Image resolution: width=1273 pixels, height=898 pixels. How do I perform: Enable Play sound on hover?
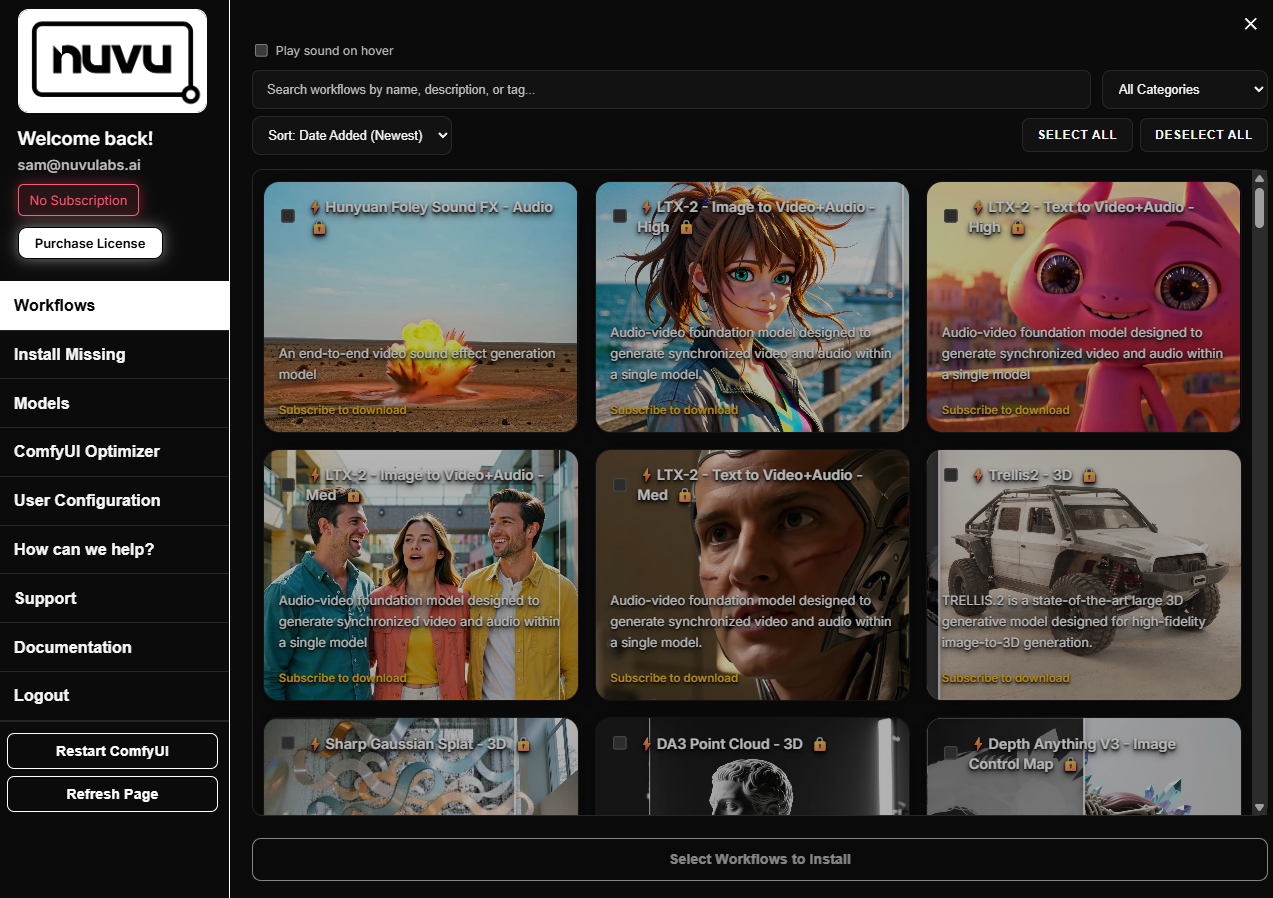(x=261, y=50)
